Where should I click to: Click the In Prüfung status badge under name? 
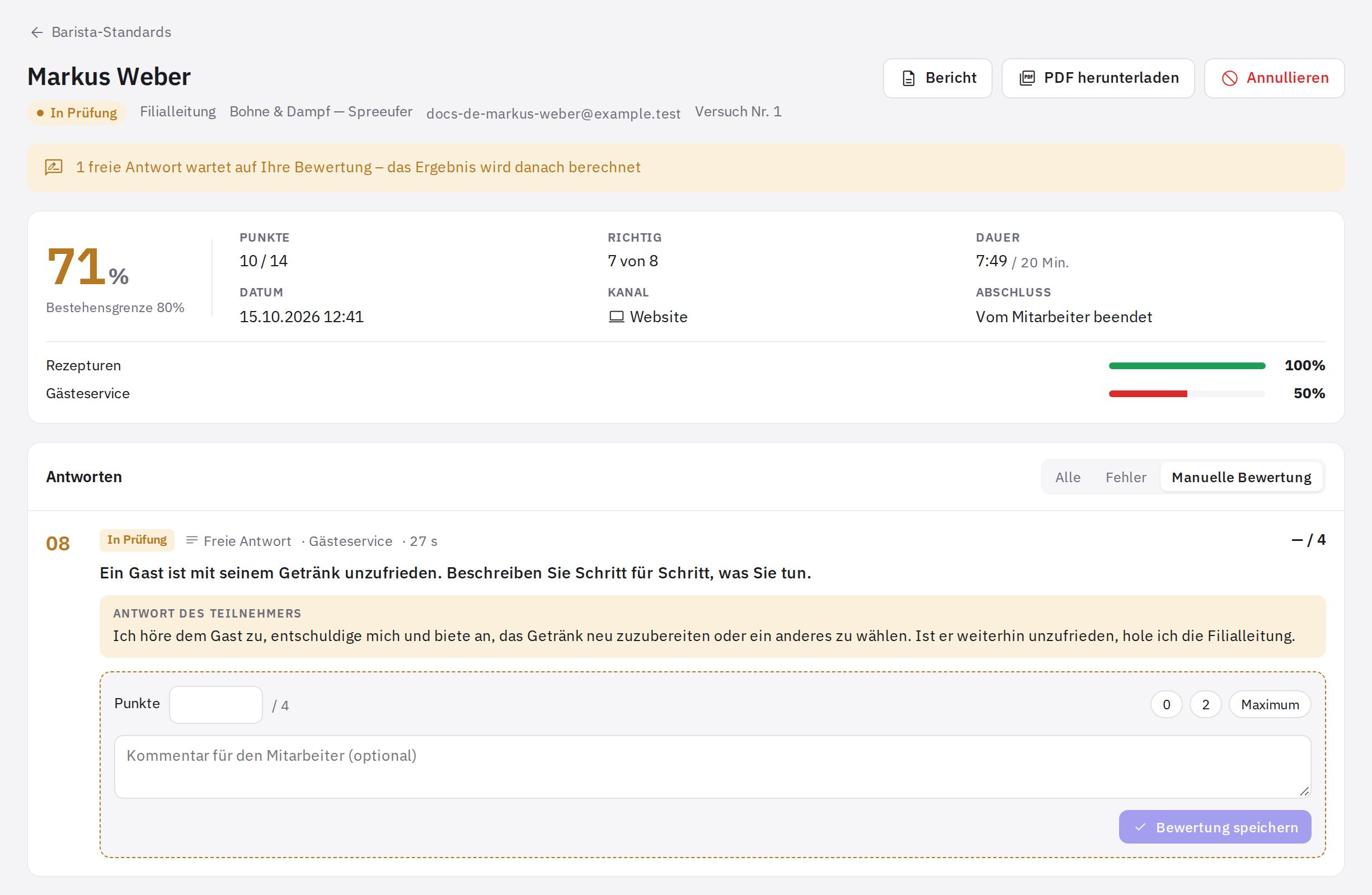(77, 113)
